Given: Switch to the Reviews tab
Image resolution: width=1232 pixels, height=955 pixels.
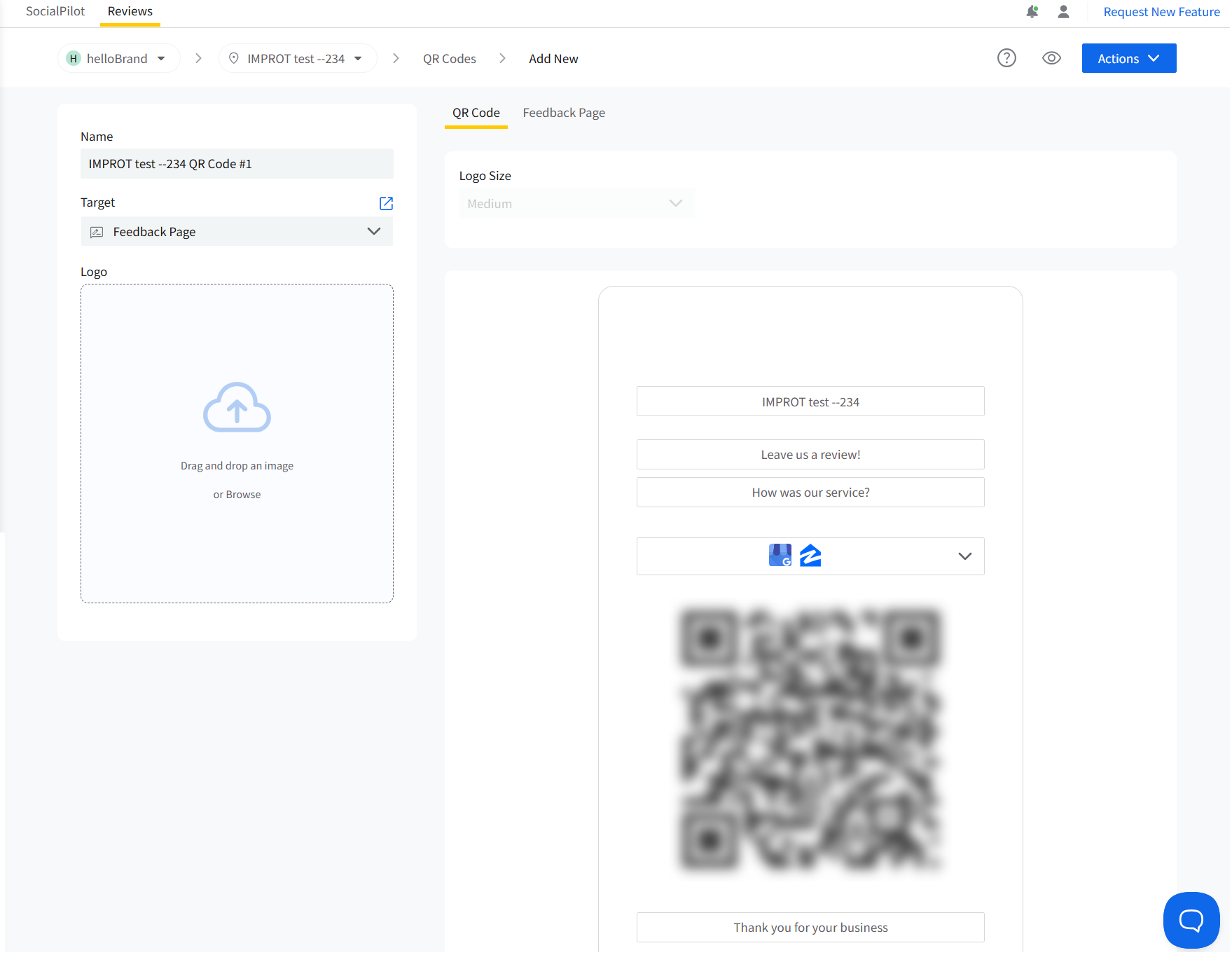Looking at the screenshot, I should [x=130, y=11].
